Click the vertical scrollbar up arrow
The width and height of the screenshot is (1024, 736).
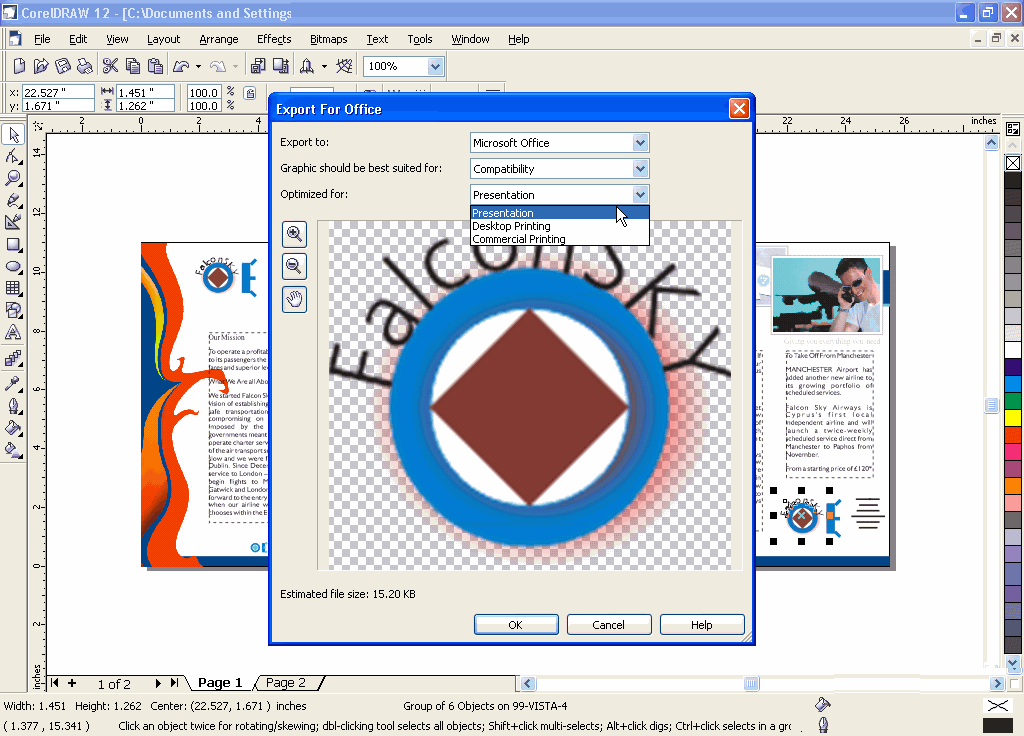pyautogui.click(x=992, y=142)
